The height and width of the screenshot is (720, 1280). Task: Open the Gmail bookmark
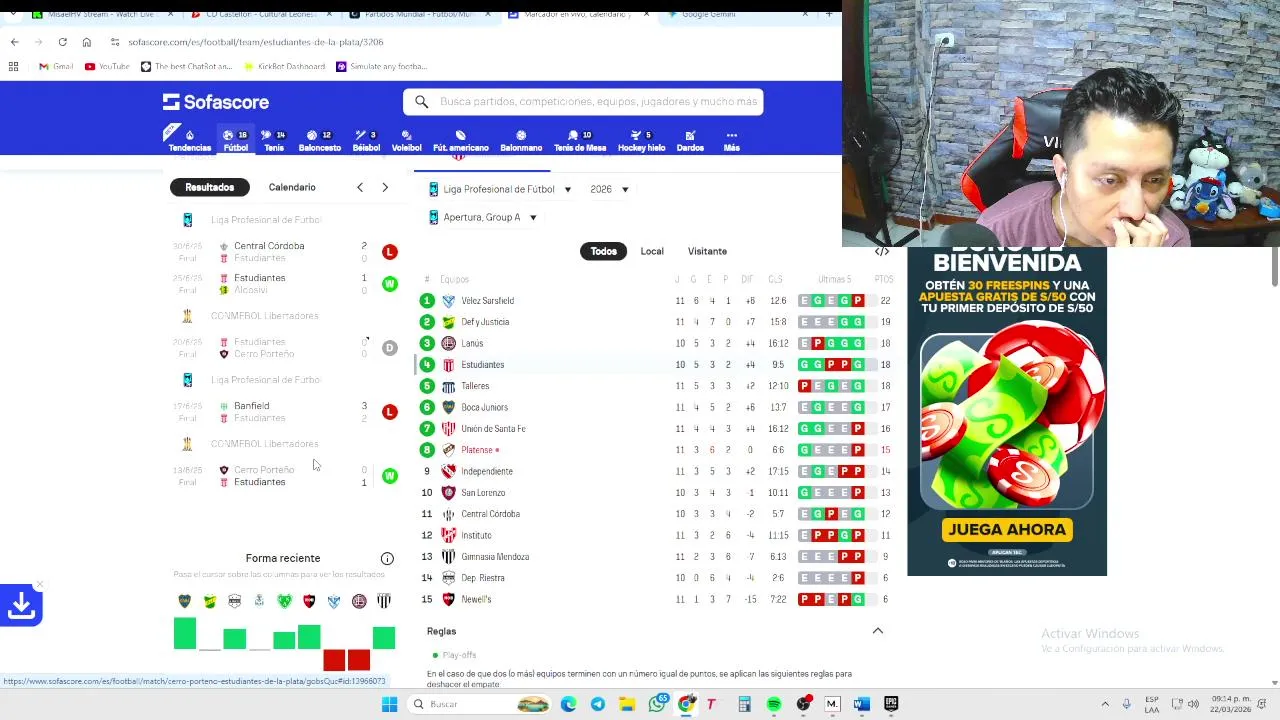click(56, 66)
